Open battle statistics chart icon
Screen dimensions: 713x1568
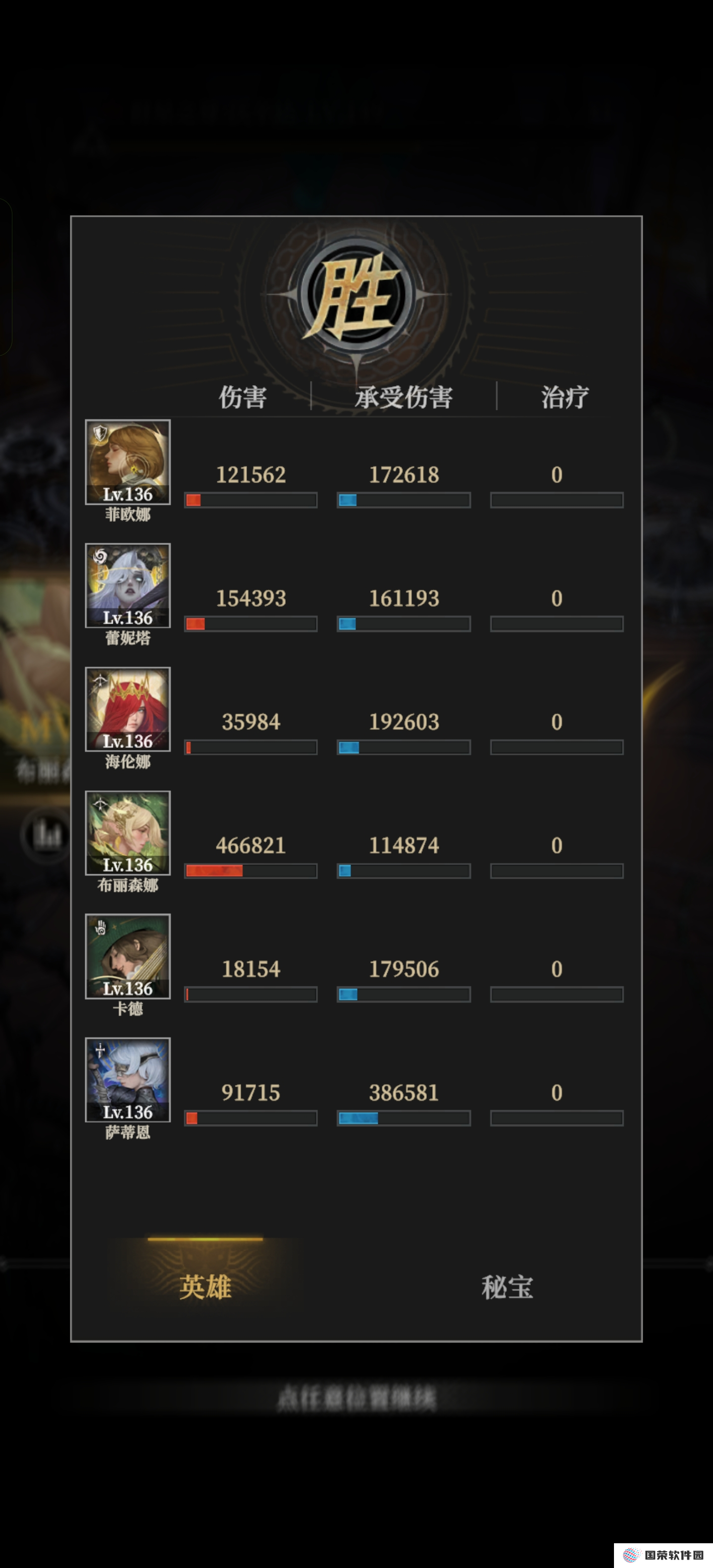click(x=46, y=834)
